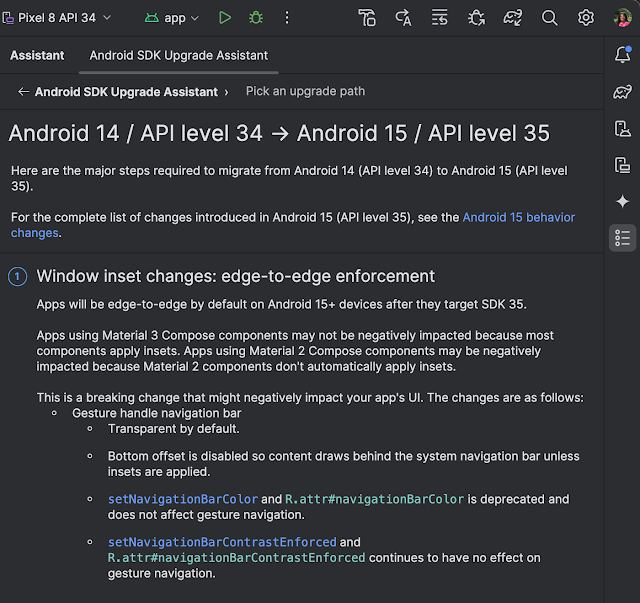640x603 pixels.
Task: Open the Gradle elephant tool window
Action: [622, 92]
